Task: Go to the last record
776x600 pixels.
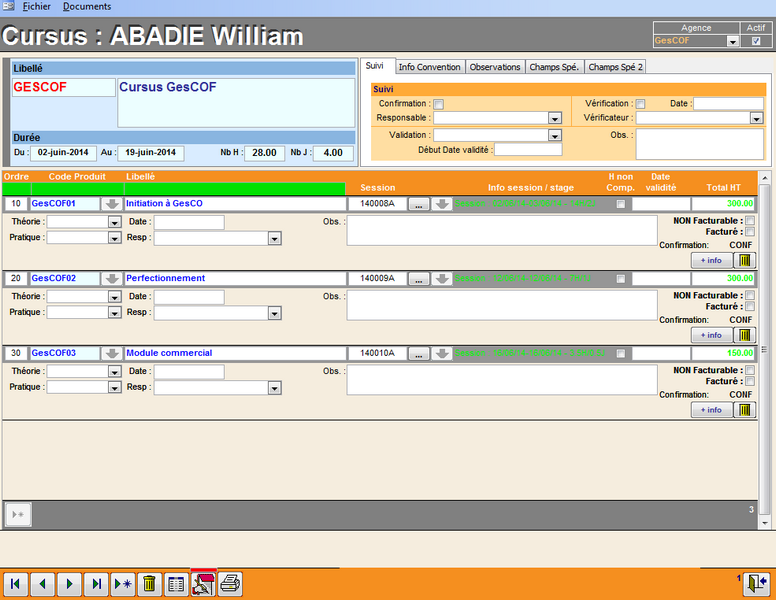Action: [96, 584]
